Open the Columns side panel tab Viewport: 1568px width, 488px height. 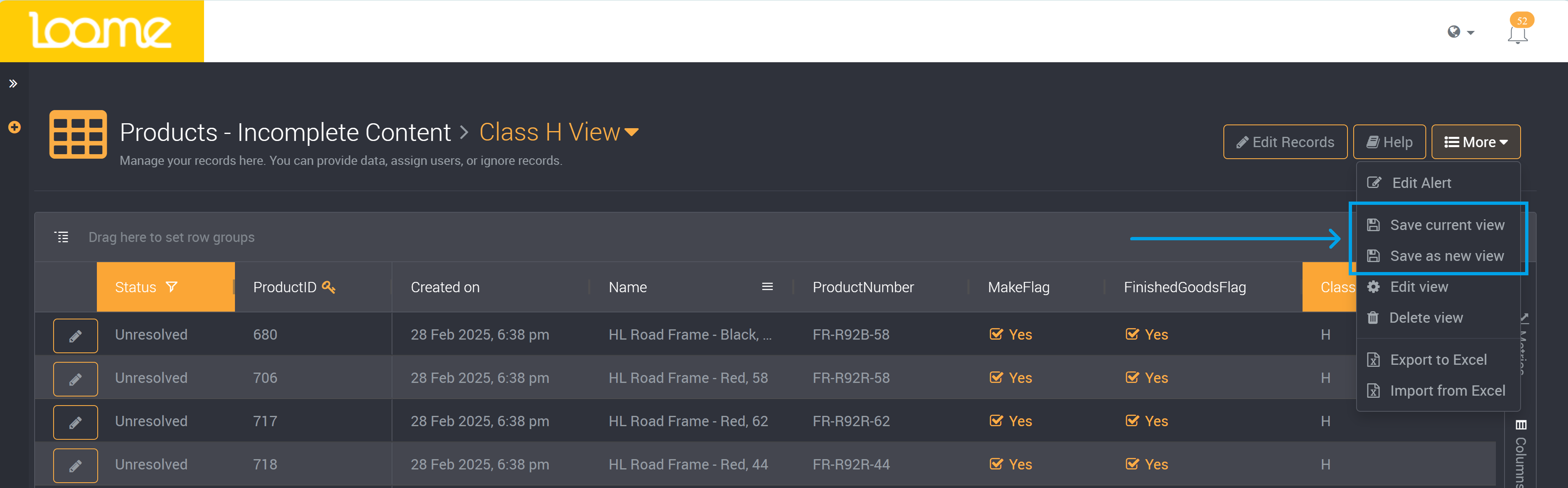(x=1521, y=453)
